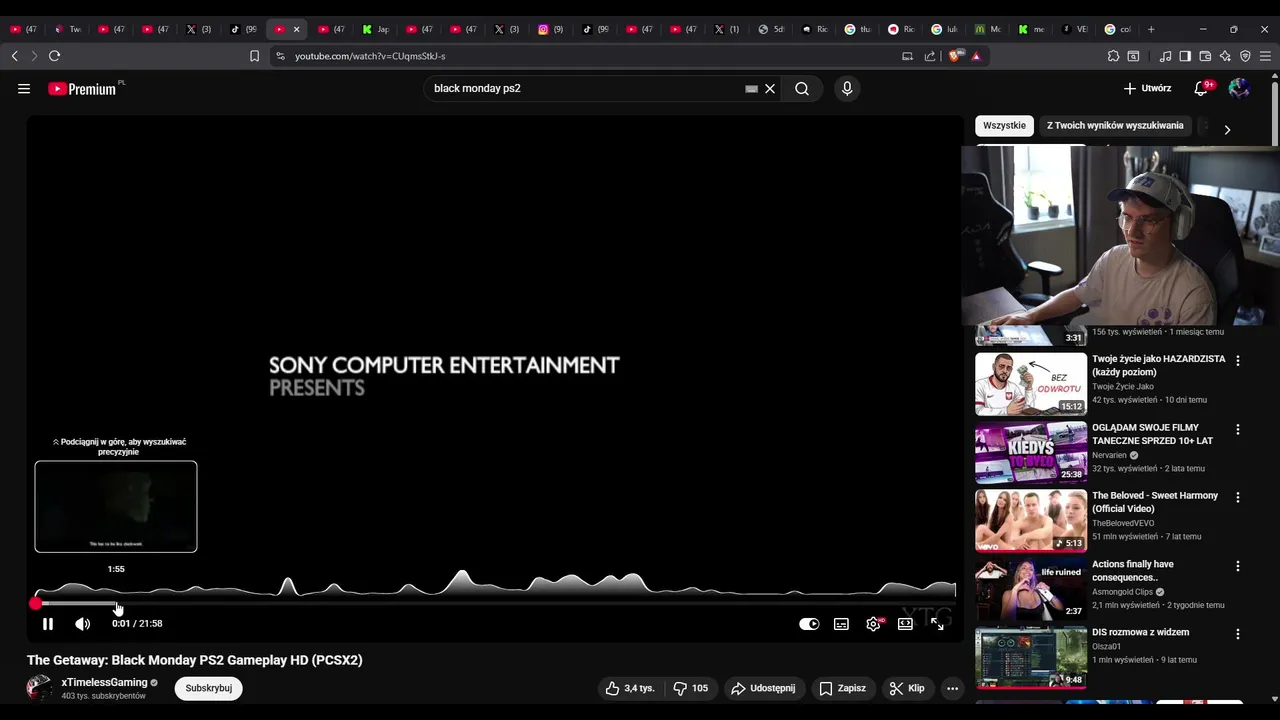The image size is (1280, 720).
Task: Enter fullscreen mode
Action: 937,623
